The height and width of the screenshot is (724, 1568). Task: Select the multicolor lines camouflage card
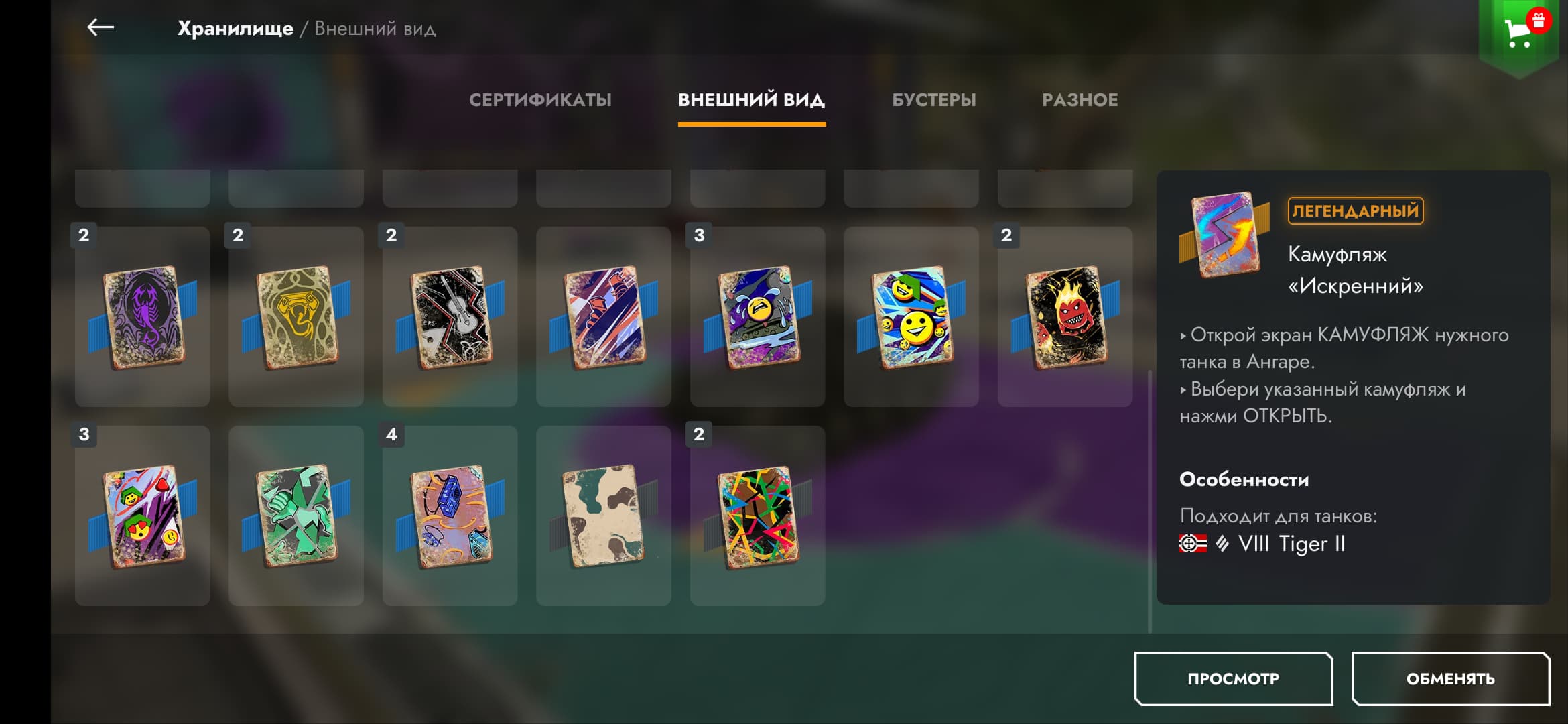pos(757,516)
